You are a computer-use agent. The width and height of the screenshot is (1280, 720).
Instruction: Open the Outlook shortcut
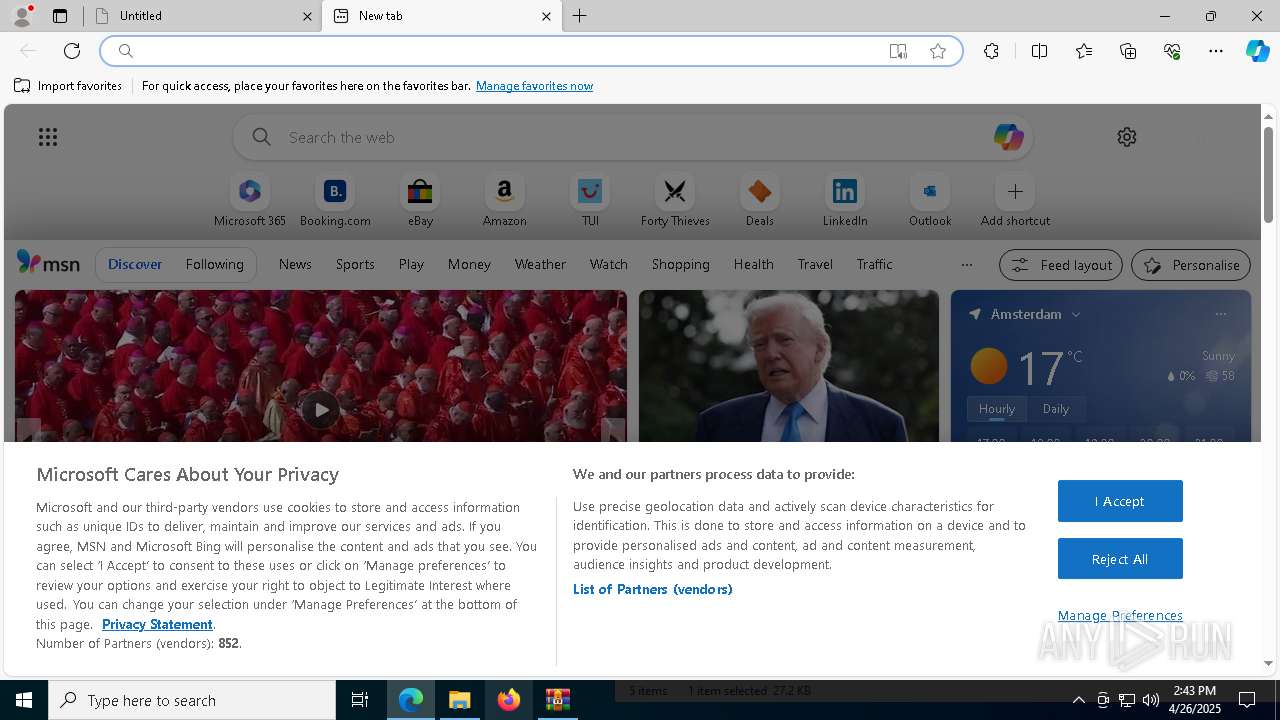click(930, 201)
